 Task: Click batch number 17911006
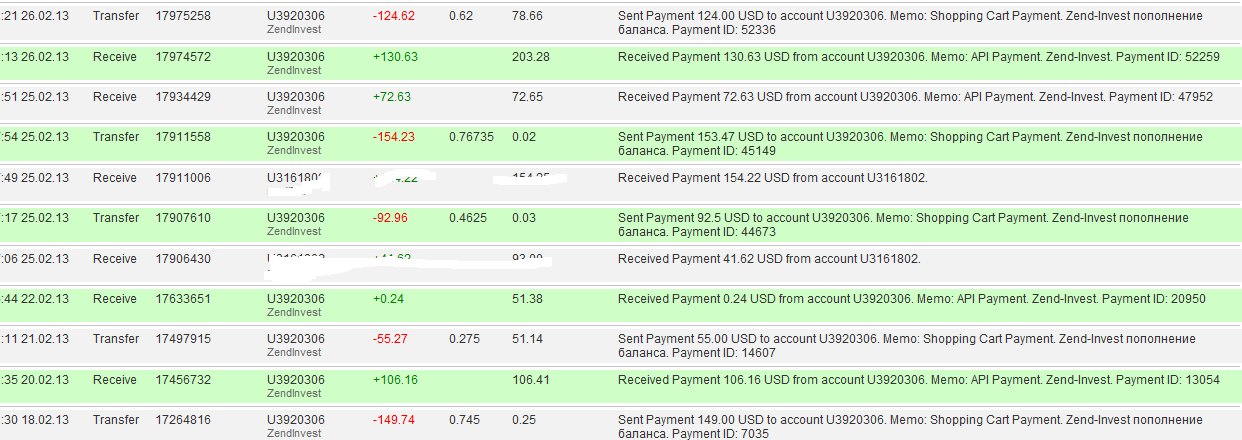[183, 178]
